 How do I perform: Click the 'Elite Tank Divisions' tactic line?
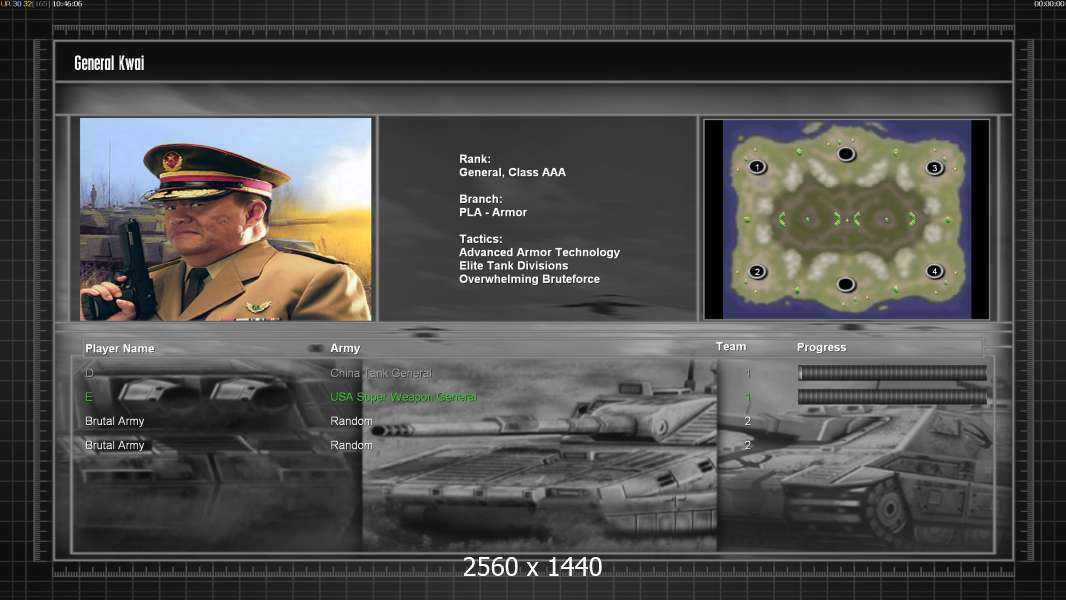point(513,266)
